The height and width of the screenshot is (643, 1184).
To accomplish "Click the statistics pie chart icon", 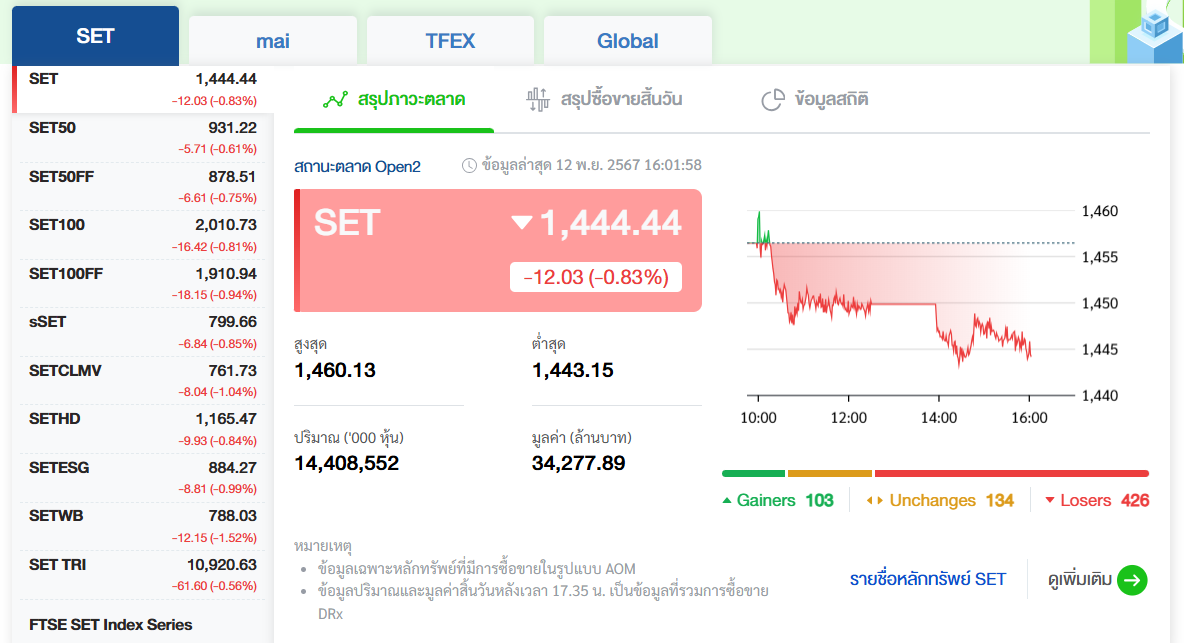I will pyautogui.click(x=772, y=100).
